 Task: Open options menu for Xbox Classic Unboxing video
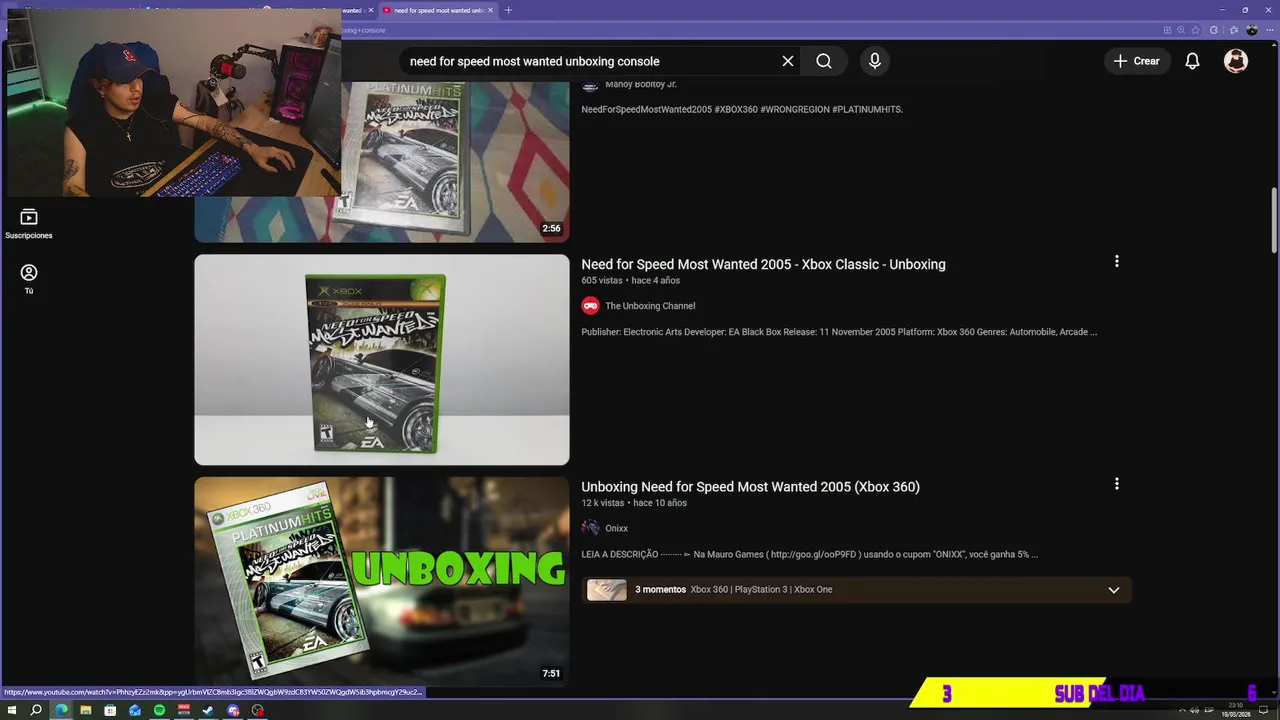[x=1116, y=262]
